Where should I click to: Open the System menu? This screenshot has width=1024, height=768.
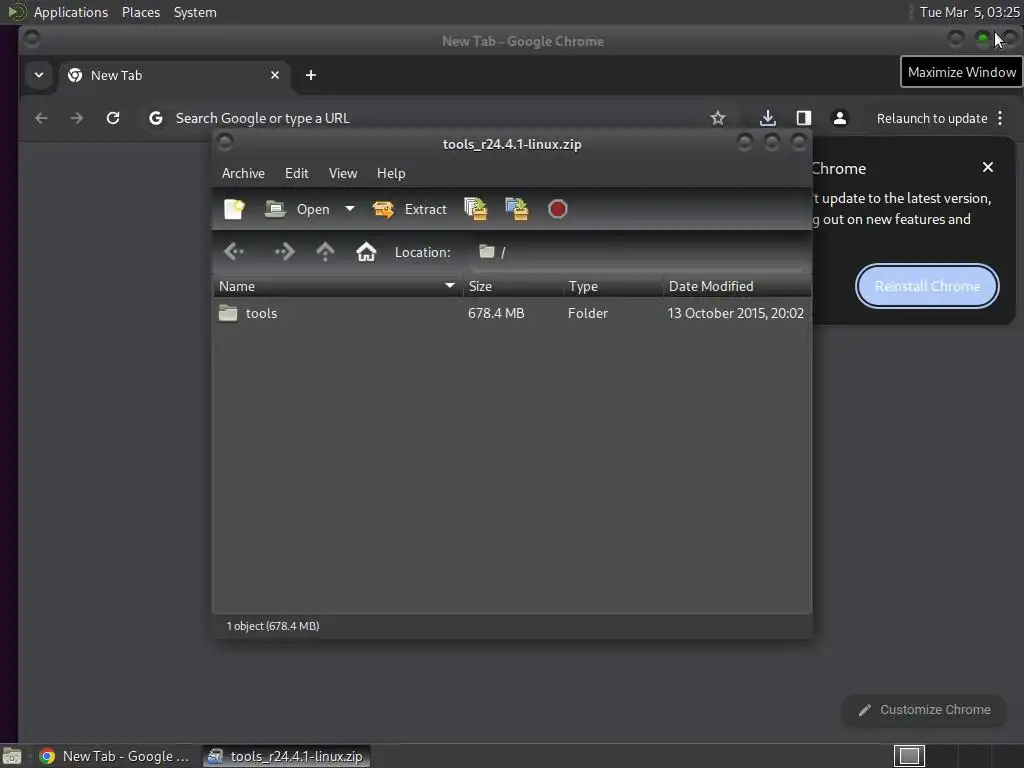pos(195,12)
